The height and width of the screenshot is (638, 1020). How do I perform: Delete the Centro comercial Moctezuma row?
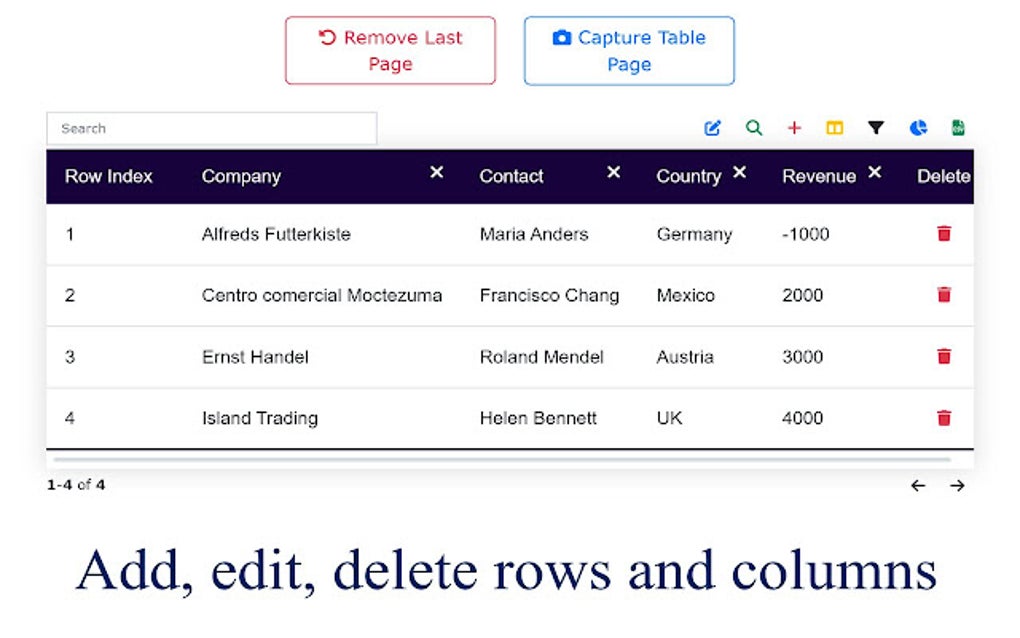click(944, 295)
